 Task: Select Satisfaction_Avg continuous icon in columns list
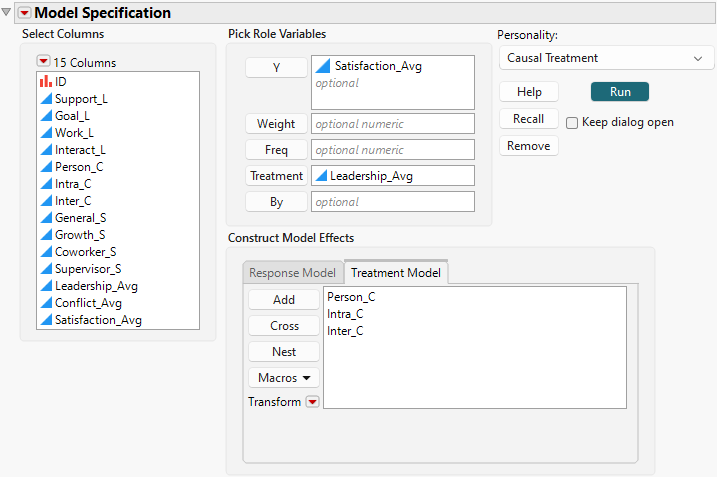(x=46, y=319)
